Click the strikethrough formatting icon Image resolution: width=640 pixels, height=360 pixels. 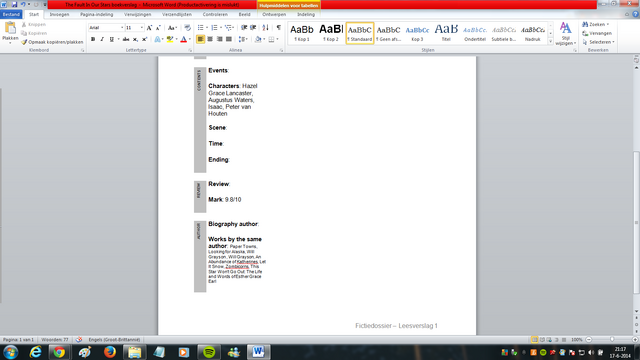coord(126,39)
